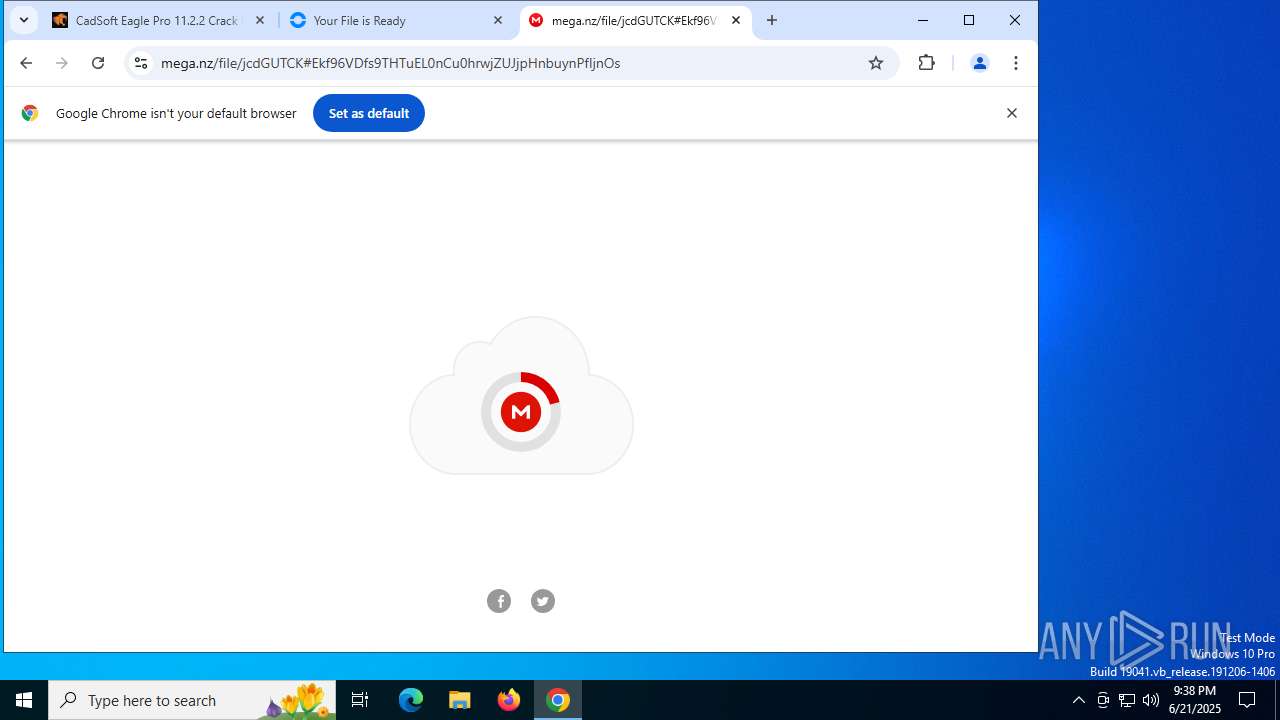This screenshot has height=720, width=1280.
Task: Open the Twitter share icon
Action: pos(543,601)
